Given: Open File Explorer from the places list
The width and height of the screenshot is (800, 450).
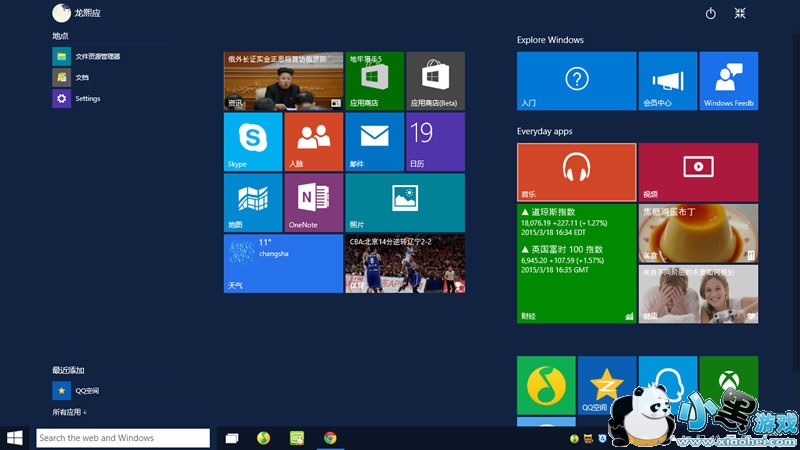Looking at the screenshot, I should coord(96,56).
